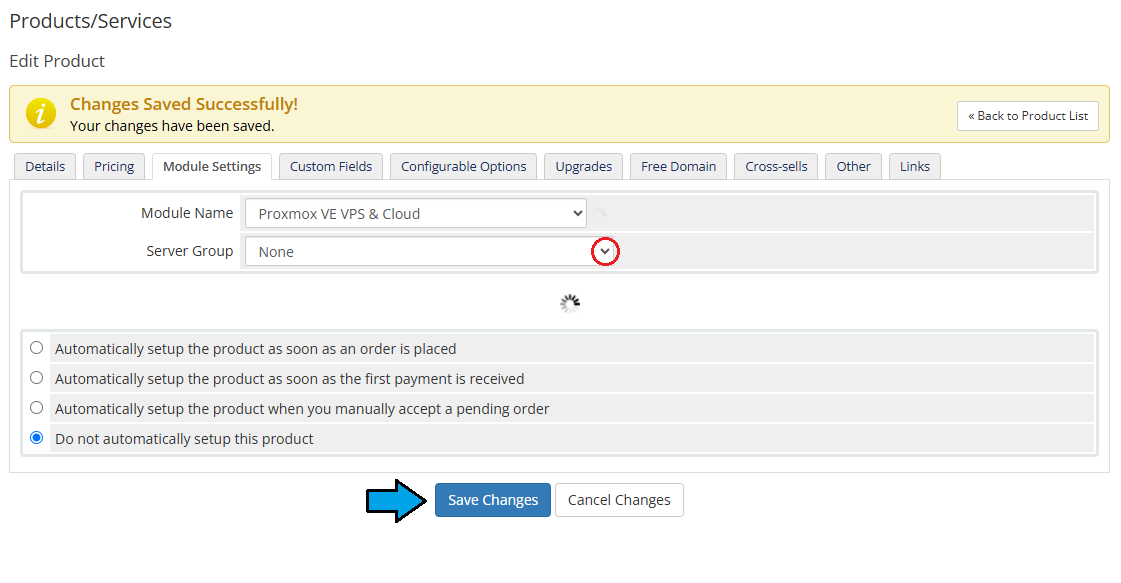Image resolution: width=1121 pixels, height=583 pixels.
Task: Expand the Module Name dropdown
Action: tap(416, 213)
